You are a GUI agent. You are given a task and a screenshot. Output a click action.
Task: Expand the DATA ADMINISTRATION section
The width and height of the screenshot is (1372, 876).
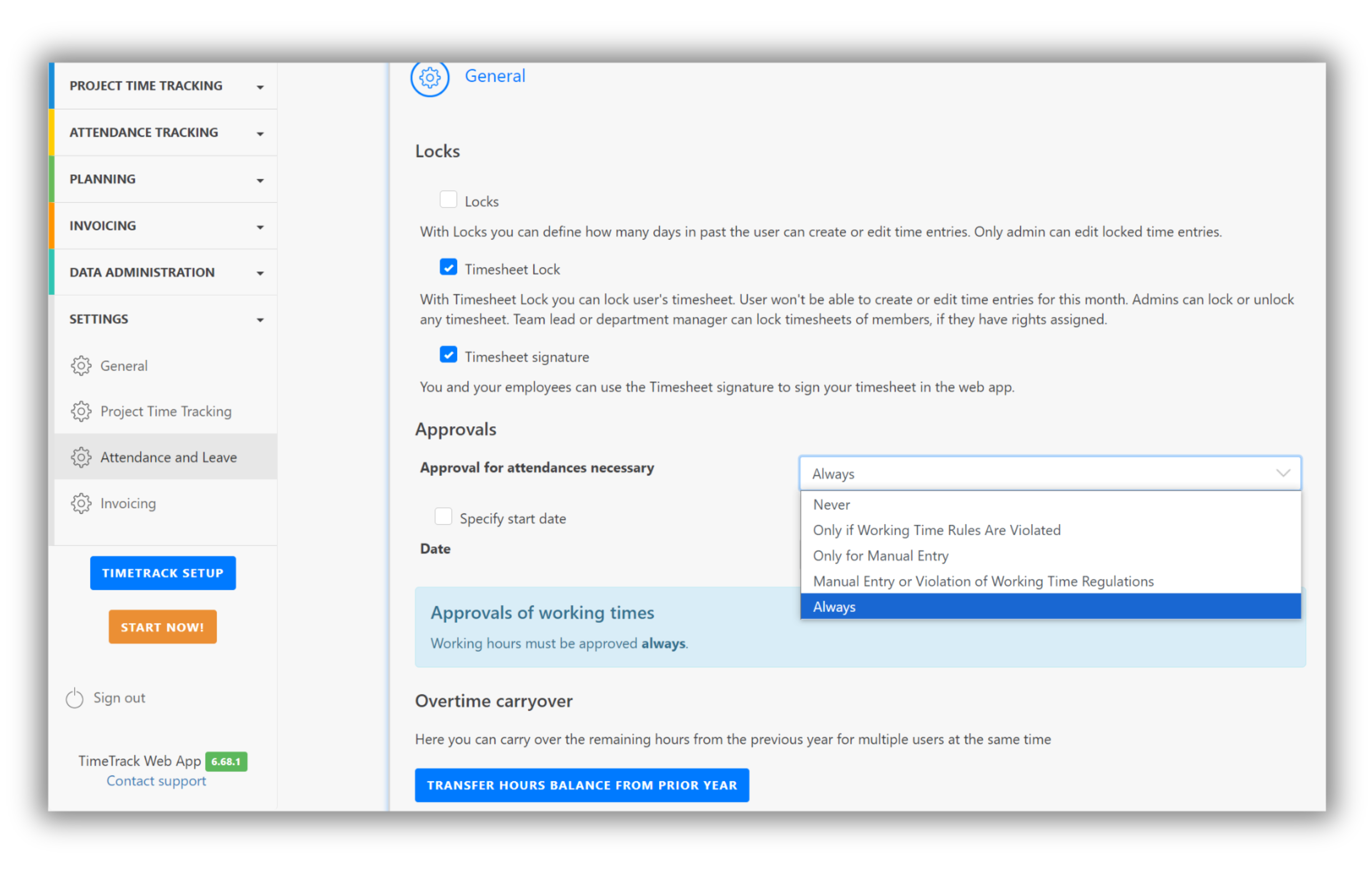click(x=261, y=272)
